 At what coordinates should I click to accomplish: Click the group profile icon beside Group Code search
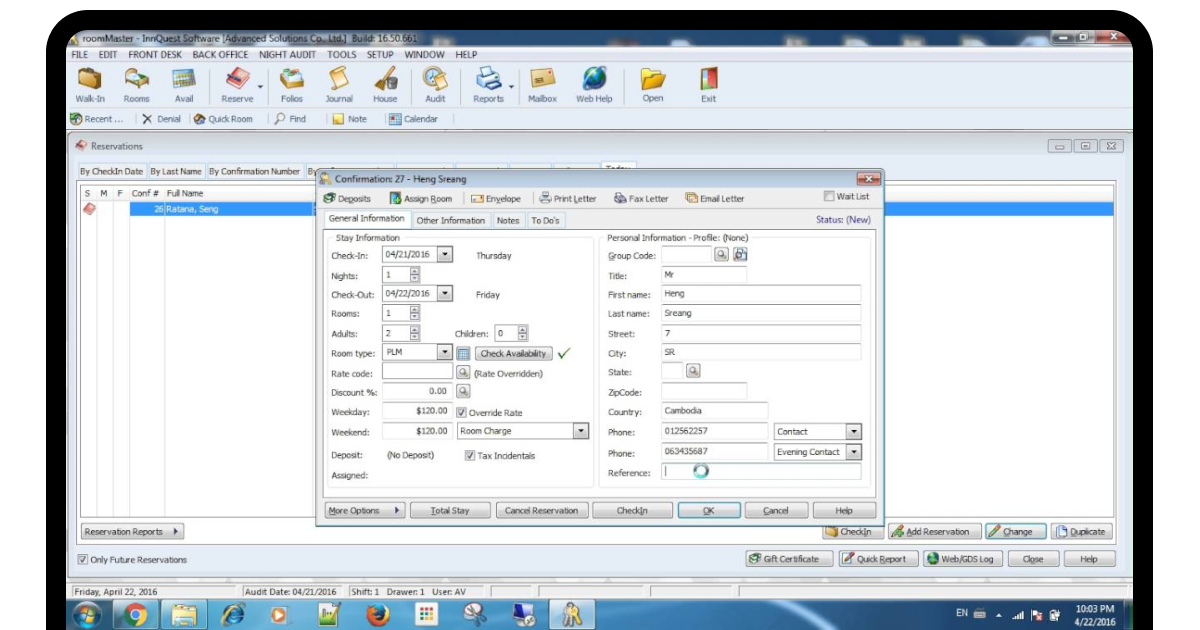[x=740, y=255]
